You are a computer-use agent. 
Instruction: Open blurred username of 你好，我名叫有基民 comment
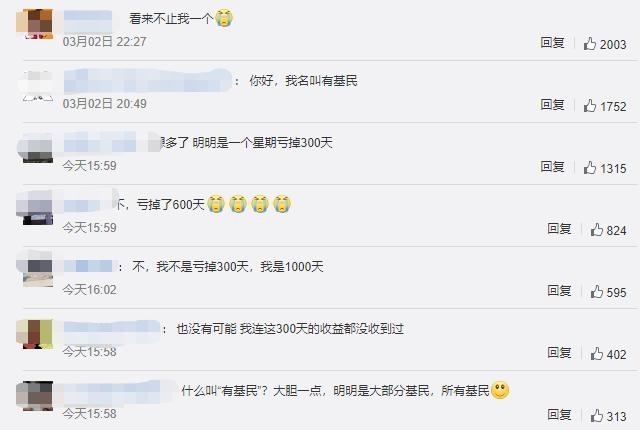(x=148, y=81)
